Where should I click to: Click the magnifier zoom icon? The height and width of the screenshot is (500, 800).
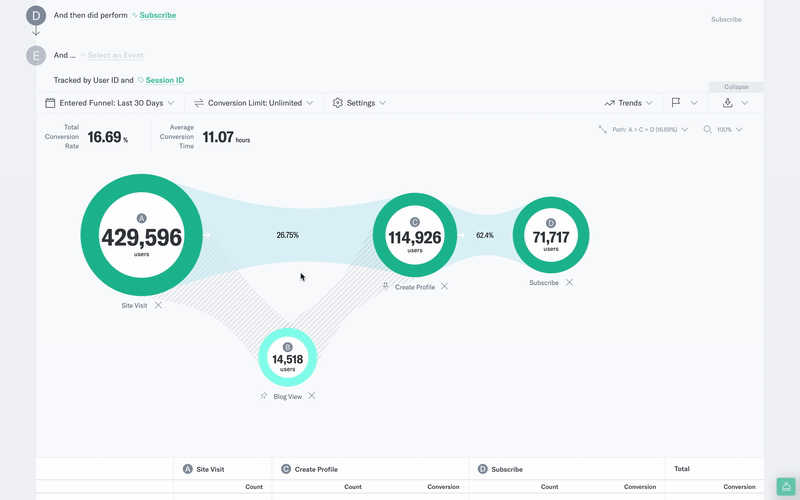[x=707, y=130]
